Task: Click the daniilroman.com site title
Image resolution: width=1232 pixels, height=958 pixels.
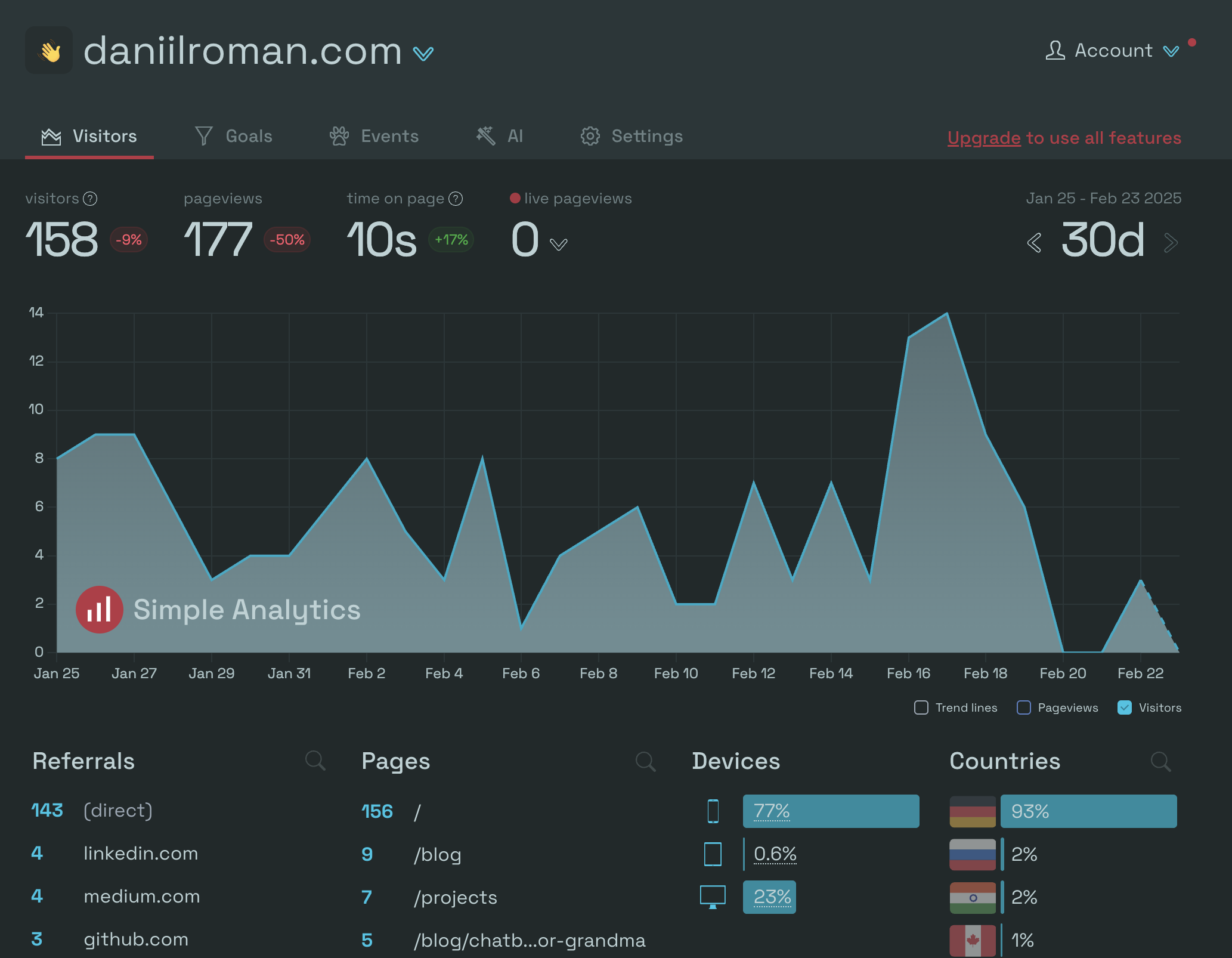Action: 243,51
